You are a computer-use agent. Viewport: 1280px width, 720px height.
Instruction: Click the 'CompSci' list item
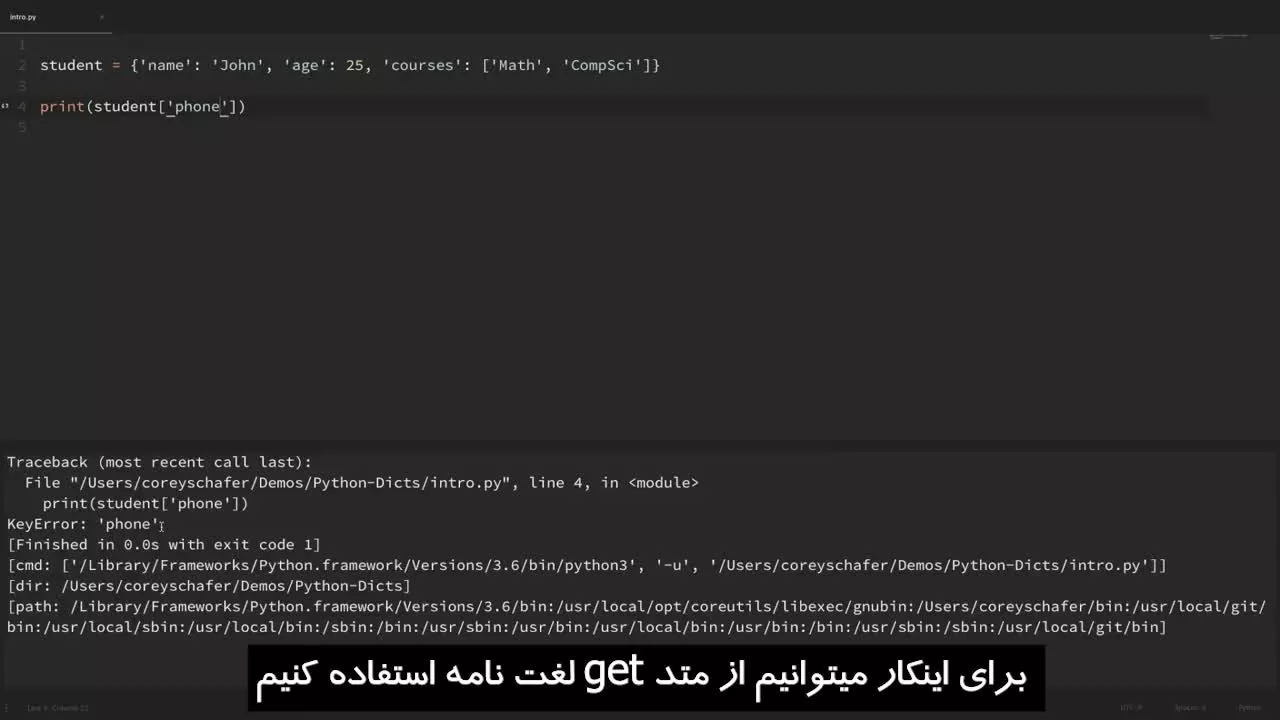(602, 65)
